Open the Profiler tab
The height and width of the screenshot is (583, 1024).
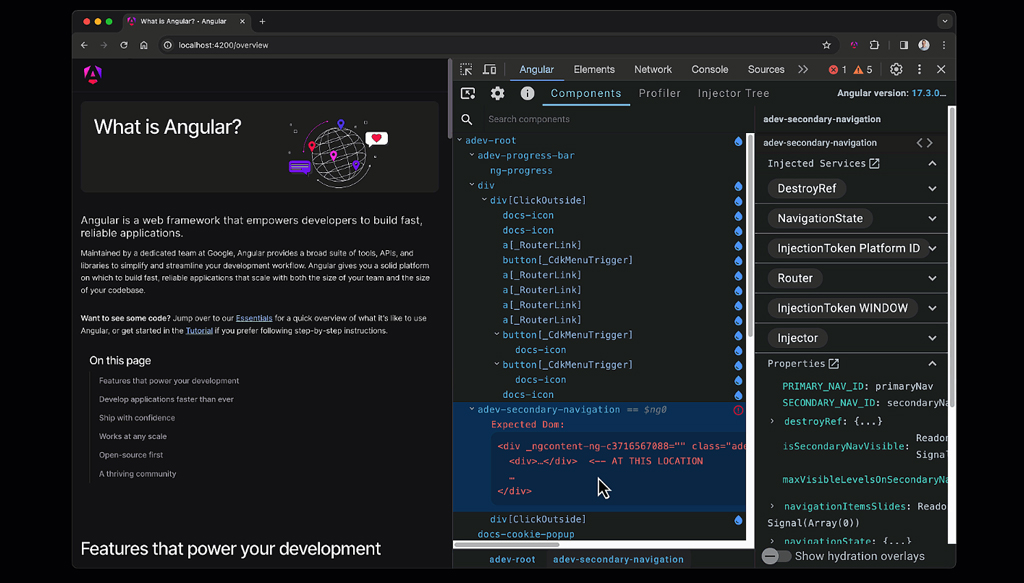click(660, 93)
